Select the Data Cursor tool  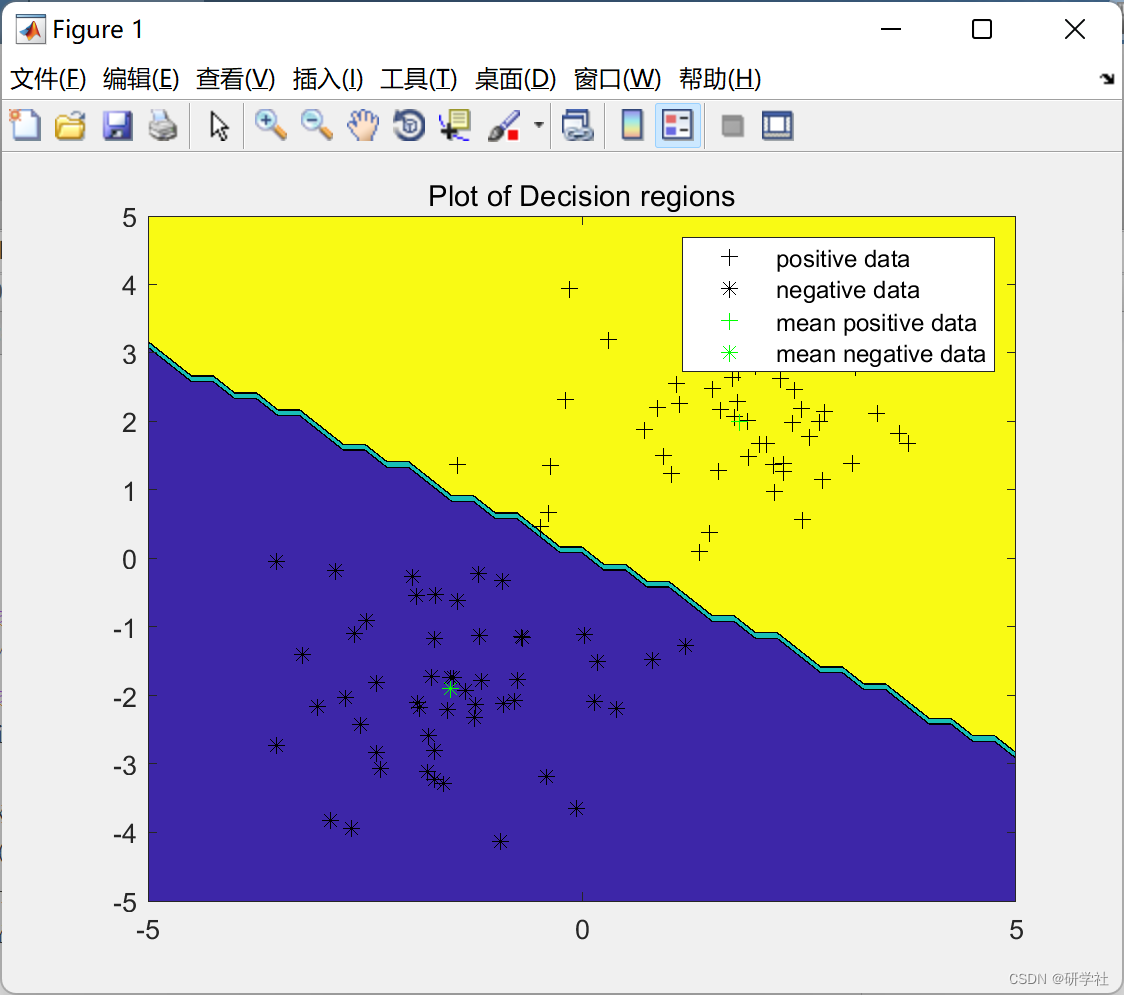[455, 125]
